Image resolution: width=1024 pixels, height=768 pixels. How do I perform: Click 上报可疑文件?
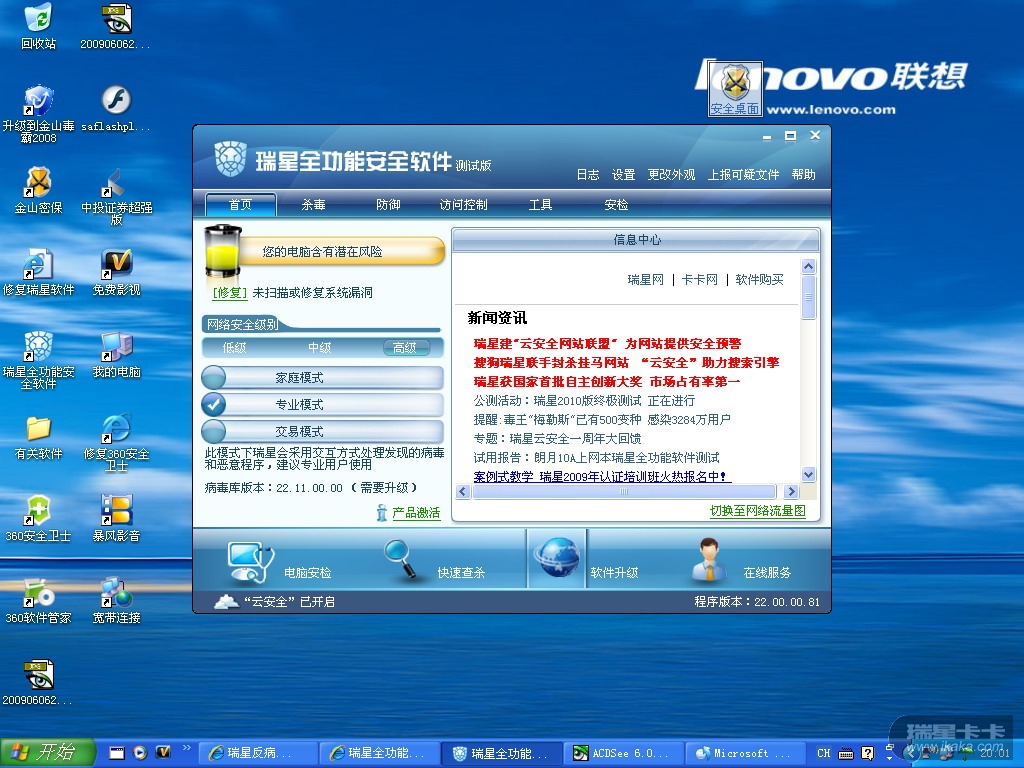744,174
